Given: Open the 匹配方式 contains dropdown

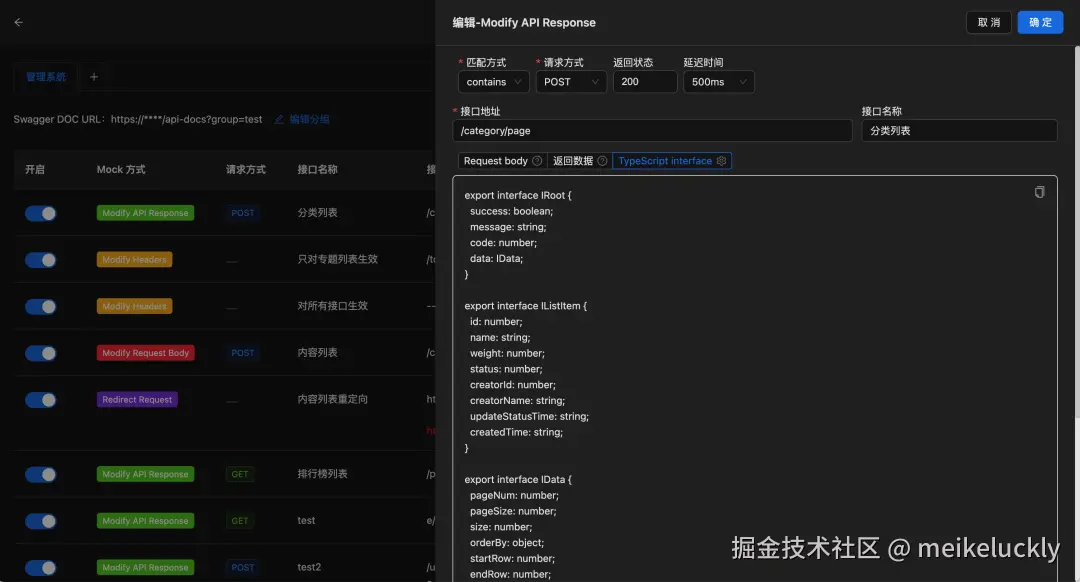Looking at the screenshot, I should coord(494,82).
